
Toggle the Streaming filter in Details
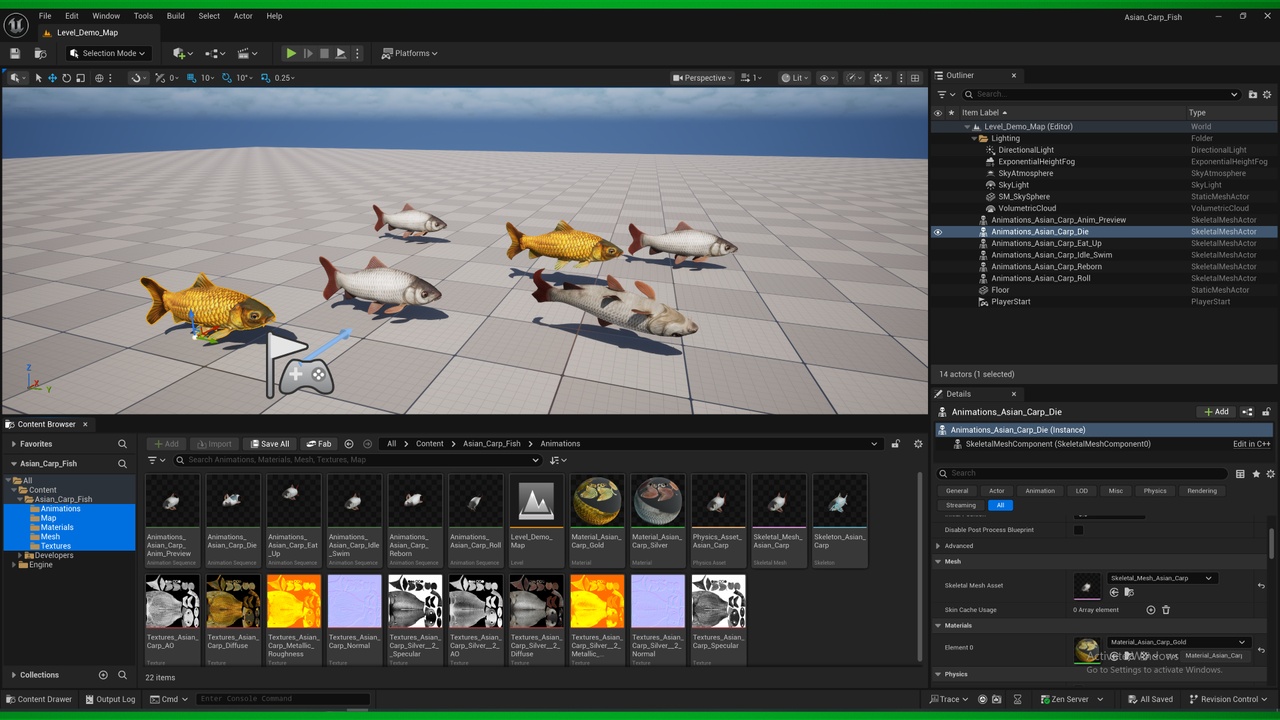tap(961, 505)
